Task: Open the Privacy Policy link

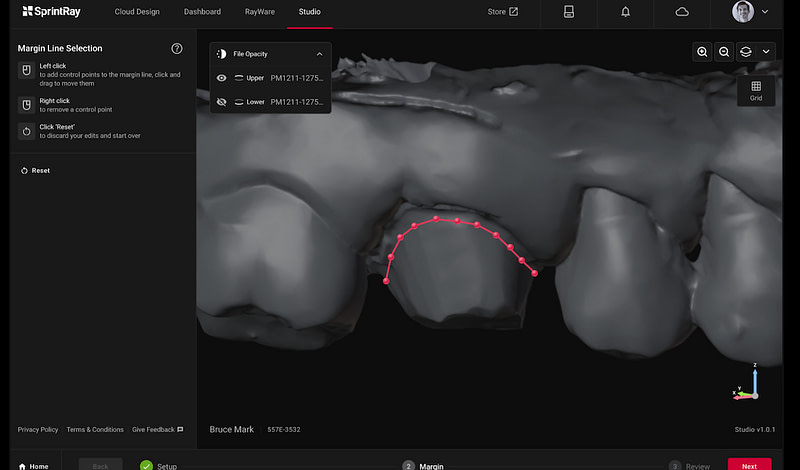Action: pyautogui.click(x=38, y=430)
